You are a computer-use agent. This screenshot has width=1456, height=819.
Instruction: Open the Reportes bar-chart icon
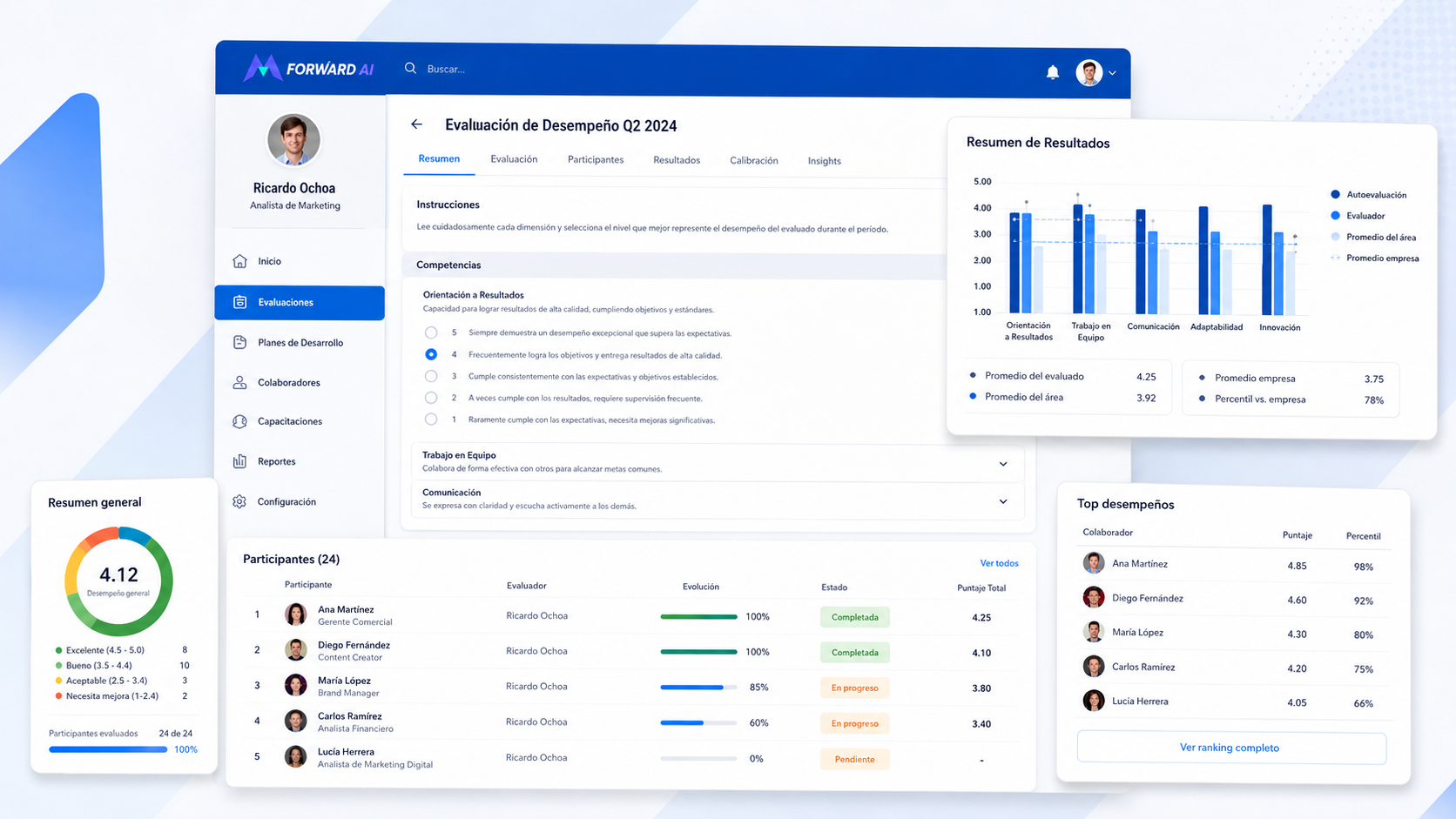pyautogui.click(x=240, y=461)
